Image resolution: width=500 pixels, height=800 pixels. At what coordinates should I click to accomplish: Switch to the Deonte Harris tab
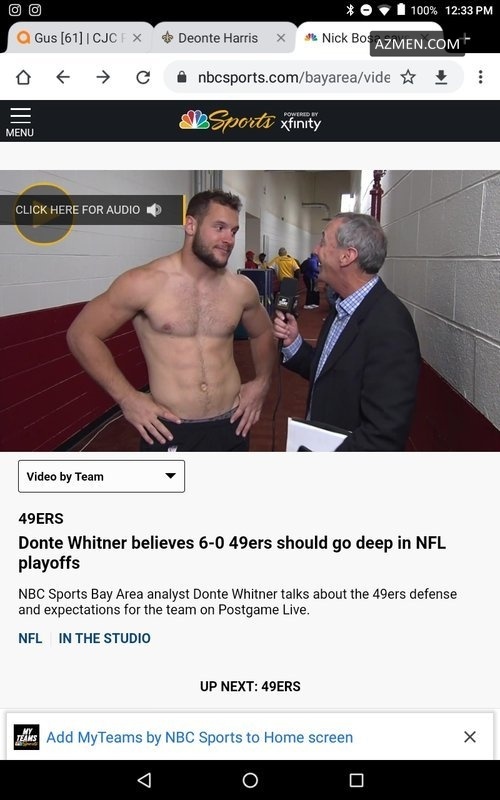tap(217, 38)
